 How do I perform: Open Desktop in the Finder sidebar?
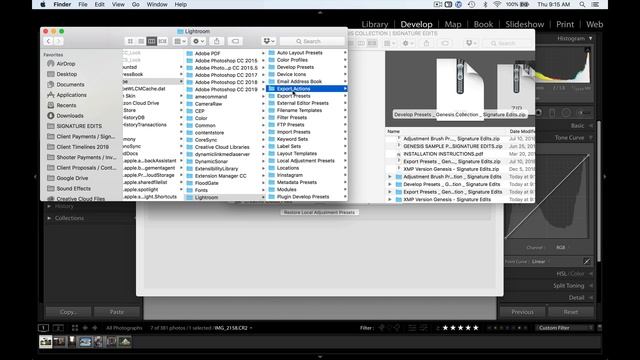click(x=67, y=74)
